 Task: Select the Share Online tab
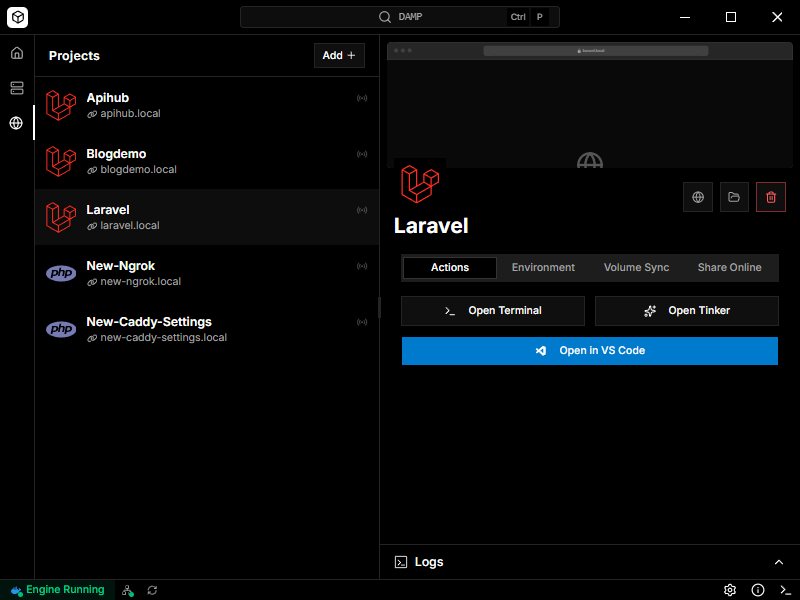click(x=729, y=267)
